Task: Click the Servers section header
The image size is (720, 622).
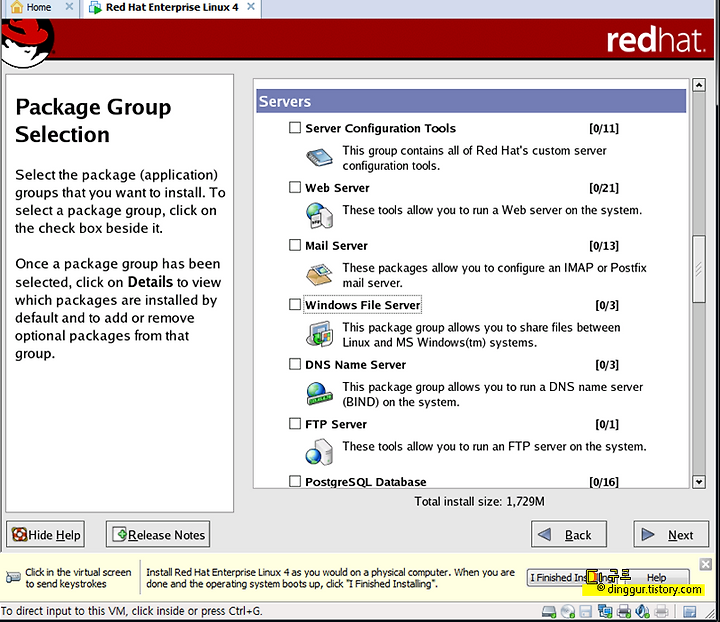Action: point(471,101)
